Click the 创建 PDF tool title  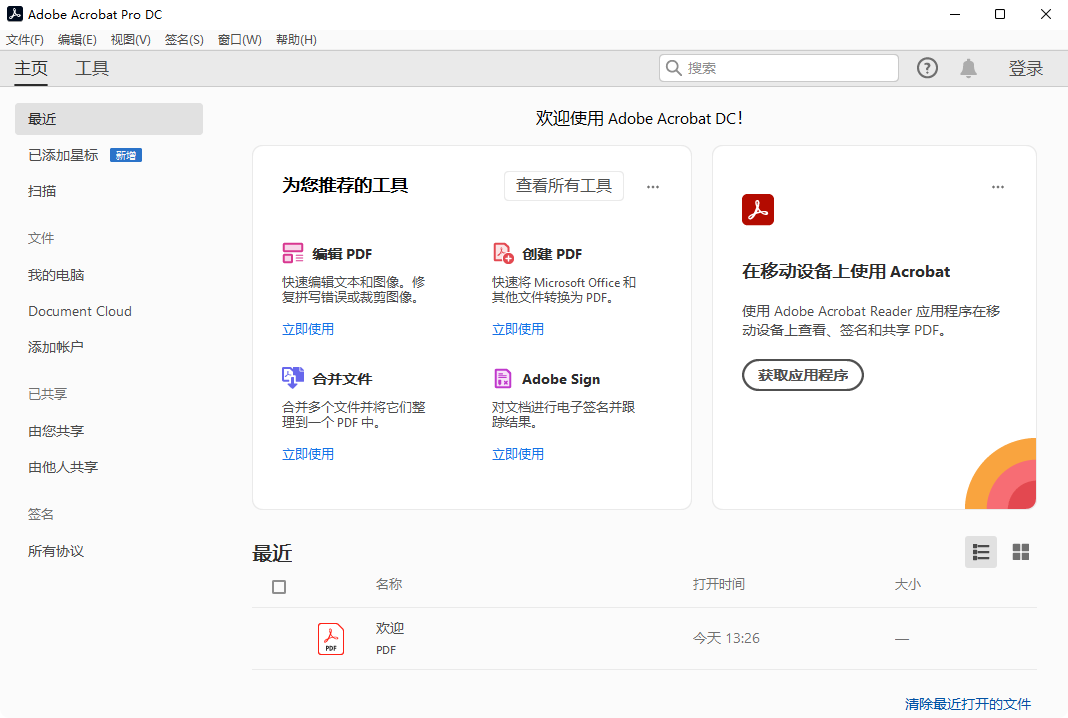552,254
